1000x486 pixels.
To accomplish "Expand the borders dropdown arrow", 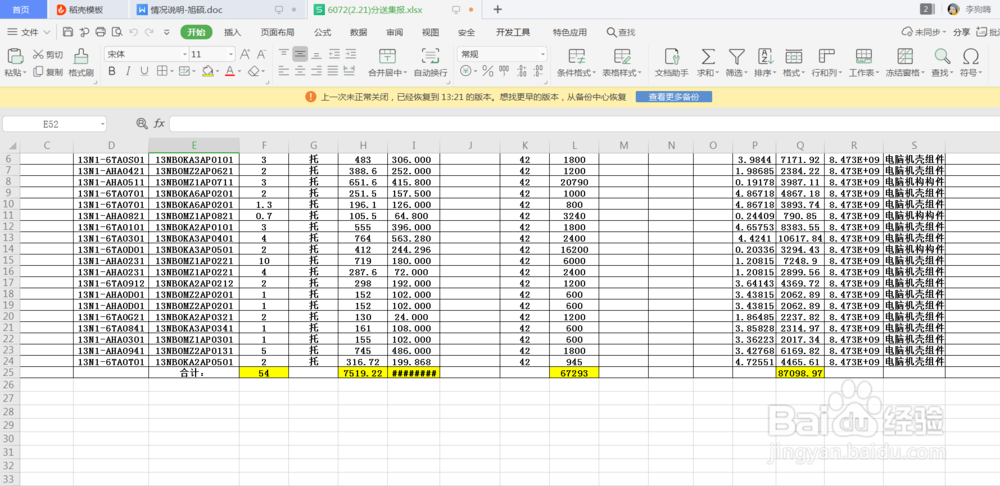I will click(172, 71).
